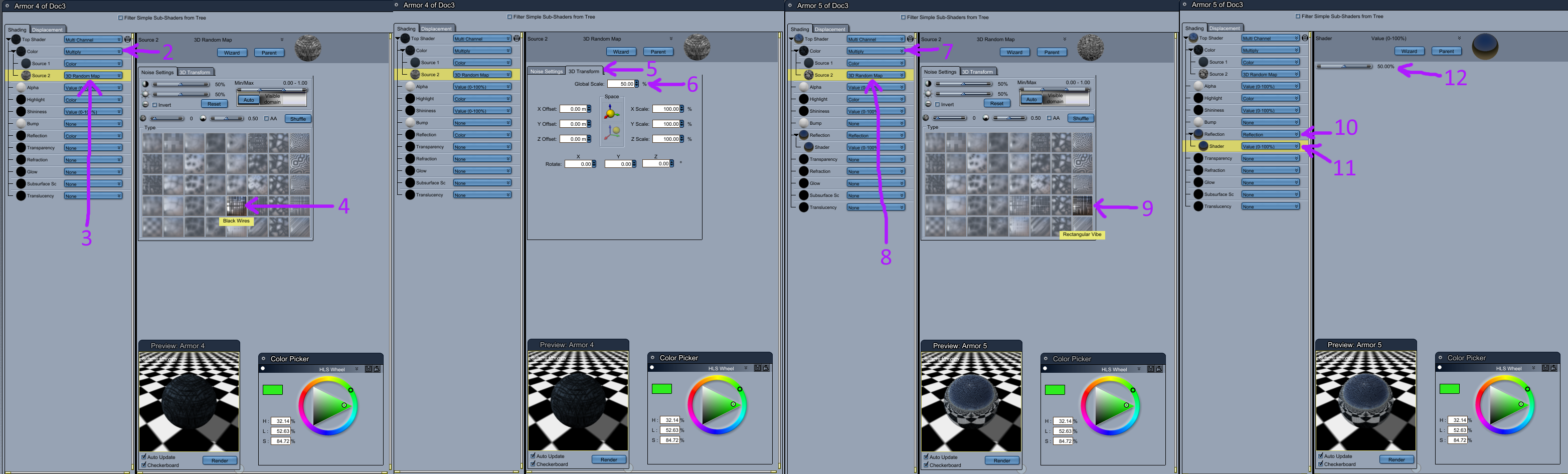Click trash icon in Armor 4 Noise window
Viewport: 1568px width, 474px height.
coord(128,40)
